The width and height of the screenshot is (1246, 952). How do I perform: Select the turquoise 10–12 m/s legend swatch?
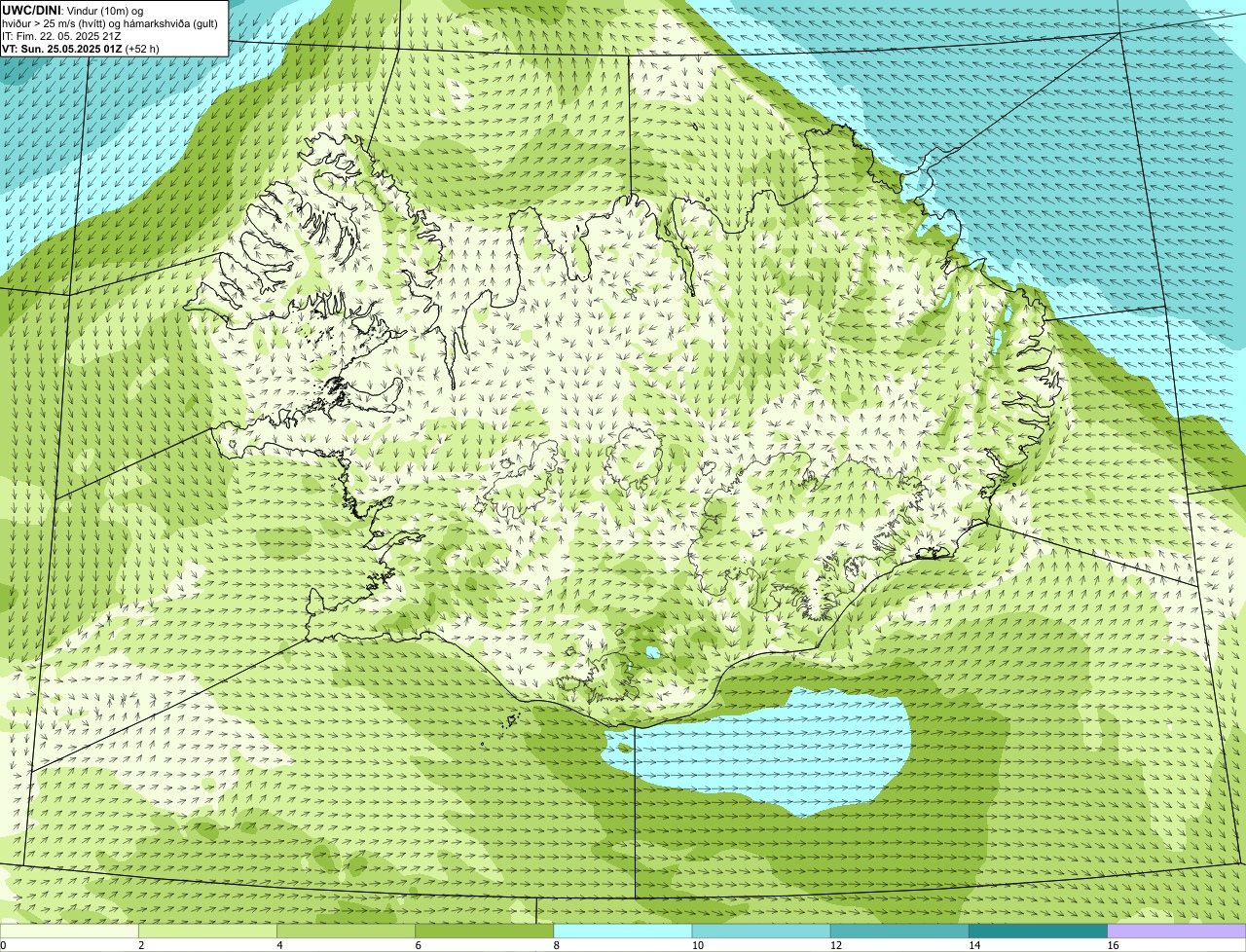pos(761,931)
